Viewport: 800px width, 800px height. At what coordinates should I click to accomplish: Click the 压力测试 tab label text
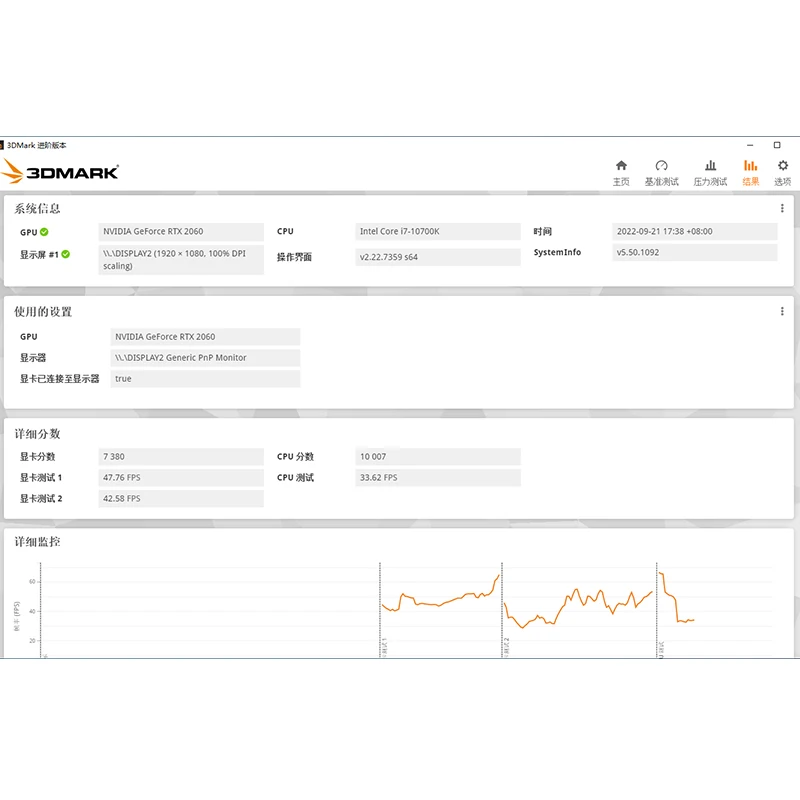(710, 182)
